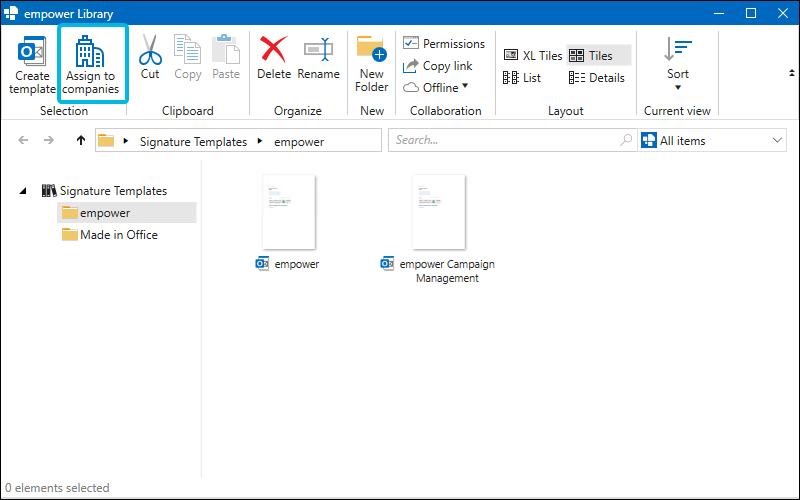
Task: Click the Copy documents icon
Action: point(187,49)
